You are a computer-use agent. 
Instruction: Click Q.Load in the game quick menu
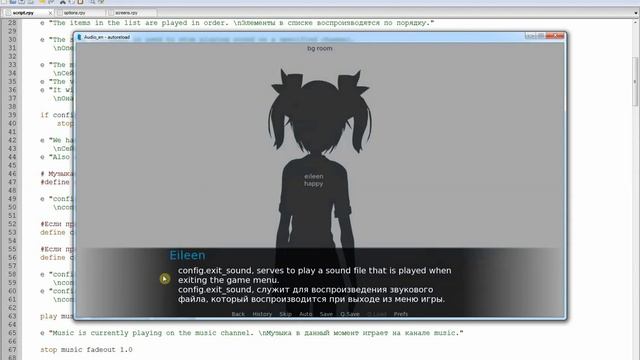point(377,314)
